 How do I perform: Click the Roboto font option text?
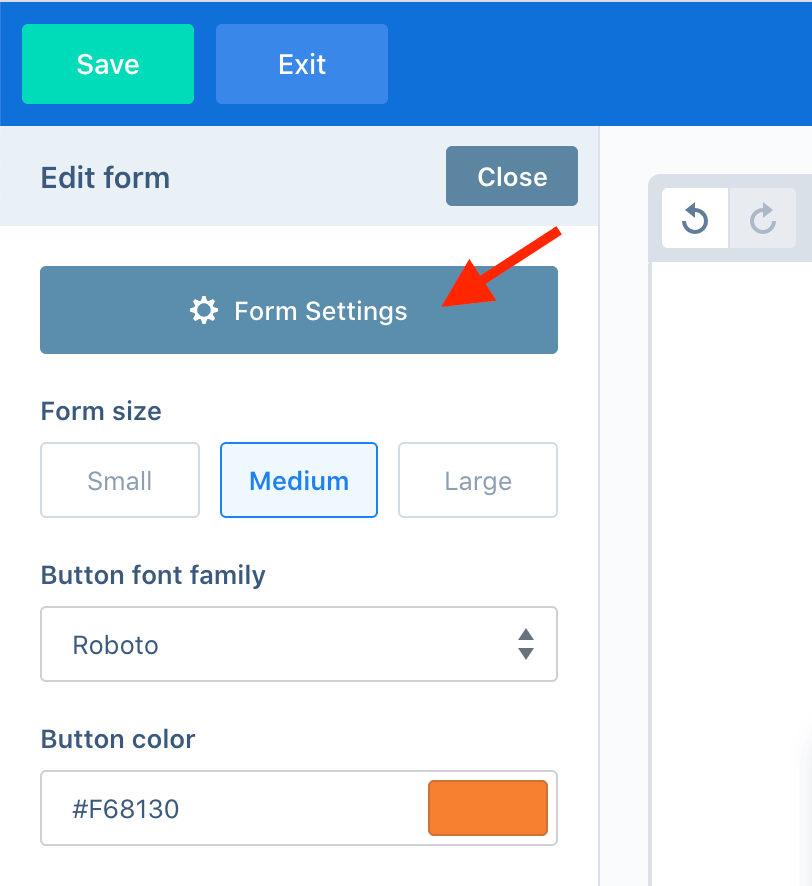(x=115, y=645)
